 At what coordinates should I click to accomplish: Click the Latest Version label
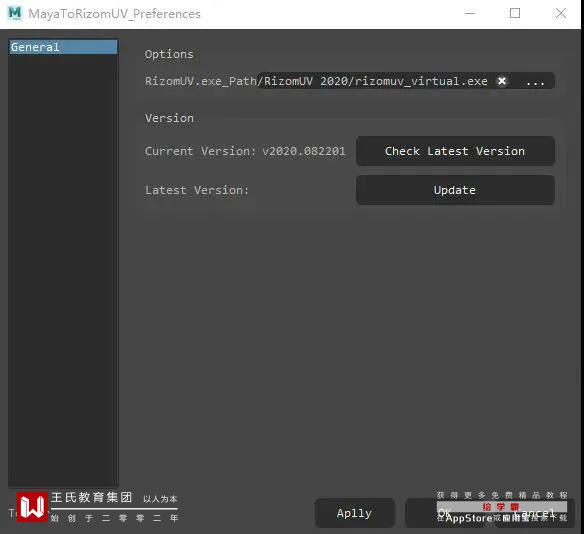(197, 190)
